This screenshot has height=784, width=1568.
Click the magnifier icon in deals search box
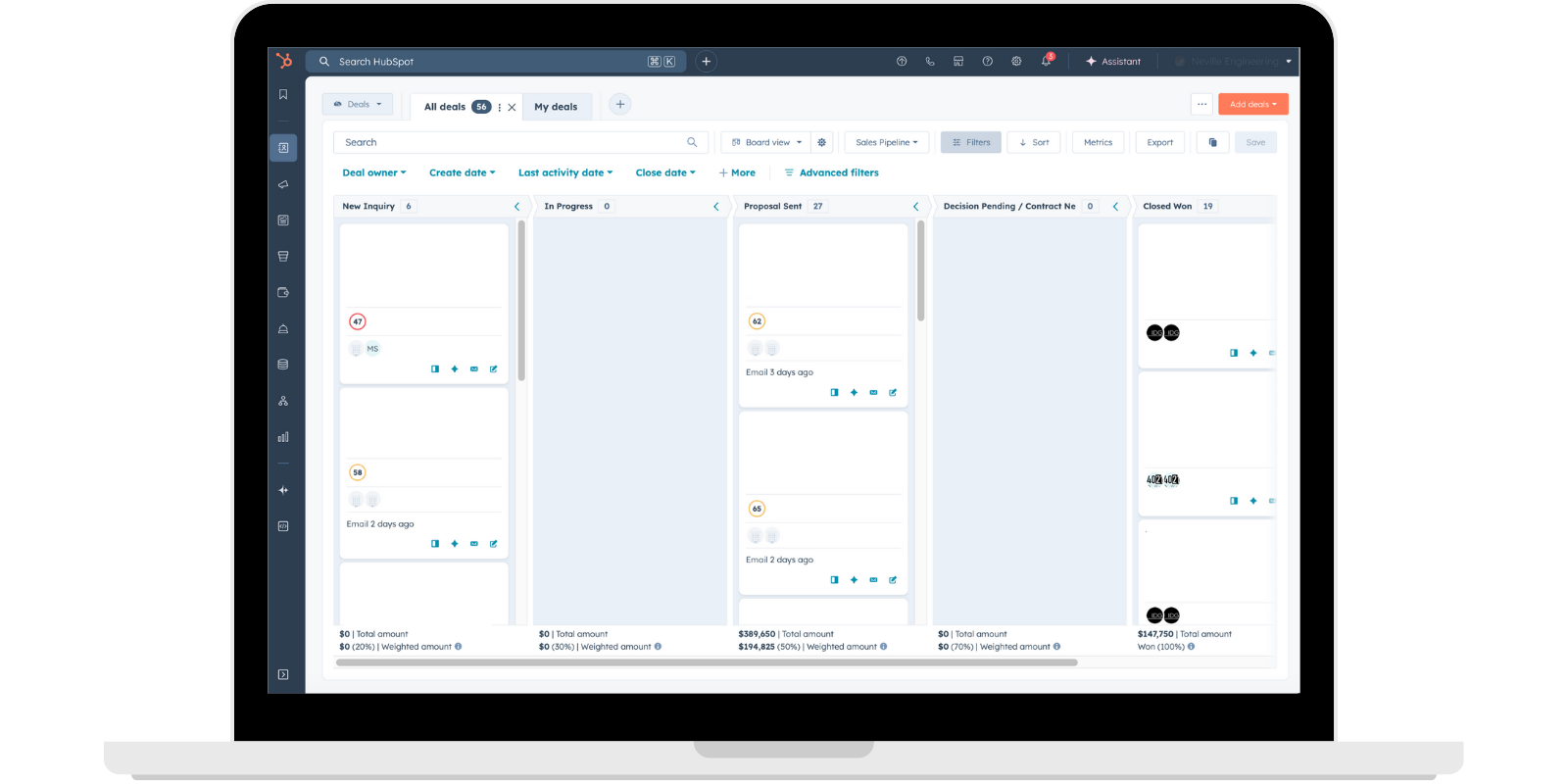[692, 142]
